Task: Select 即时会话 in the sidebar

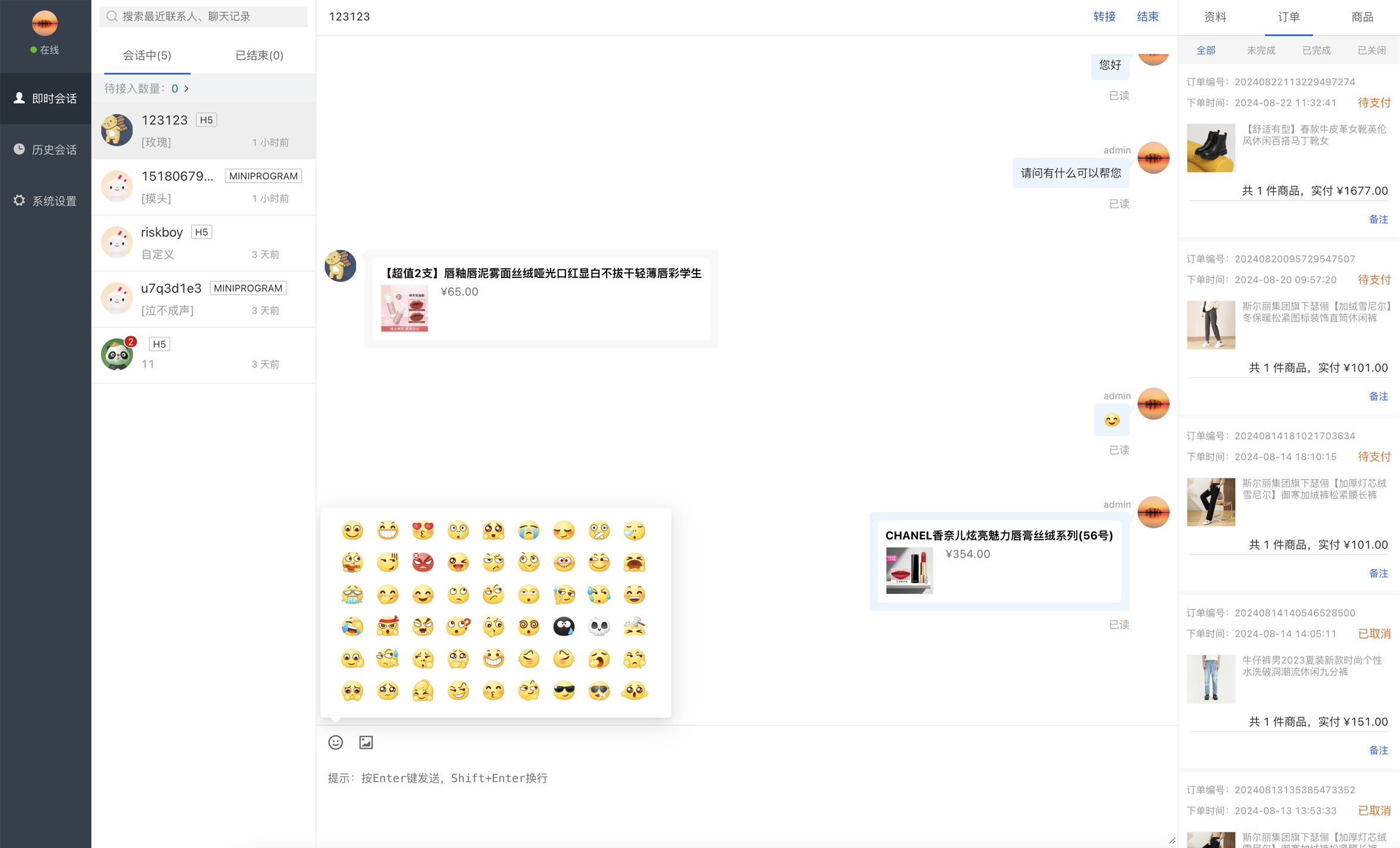Action: coord(46,98)
